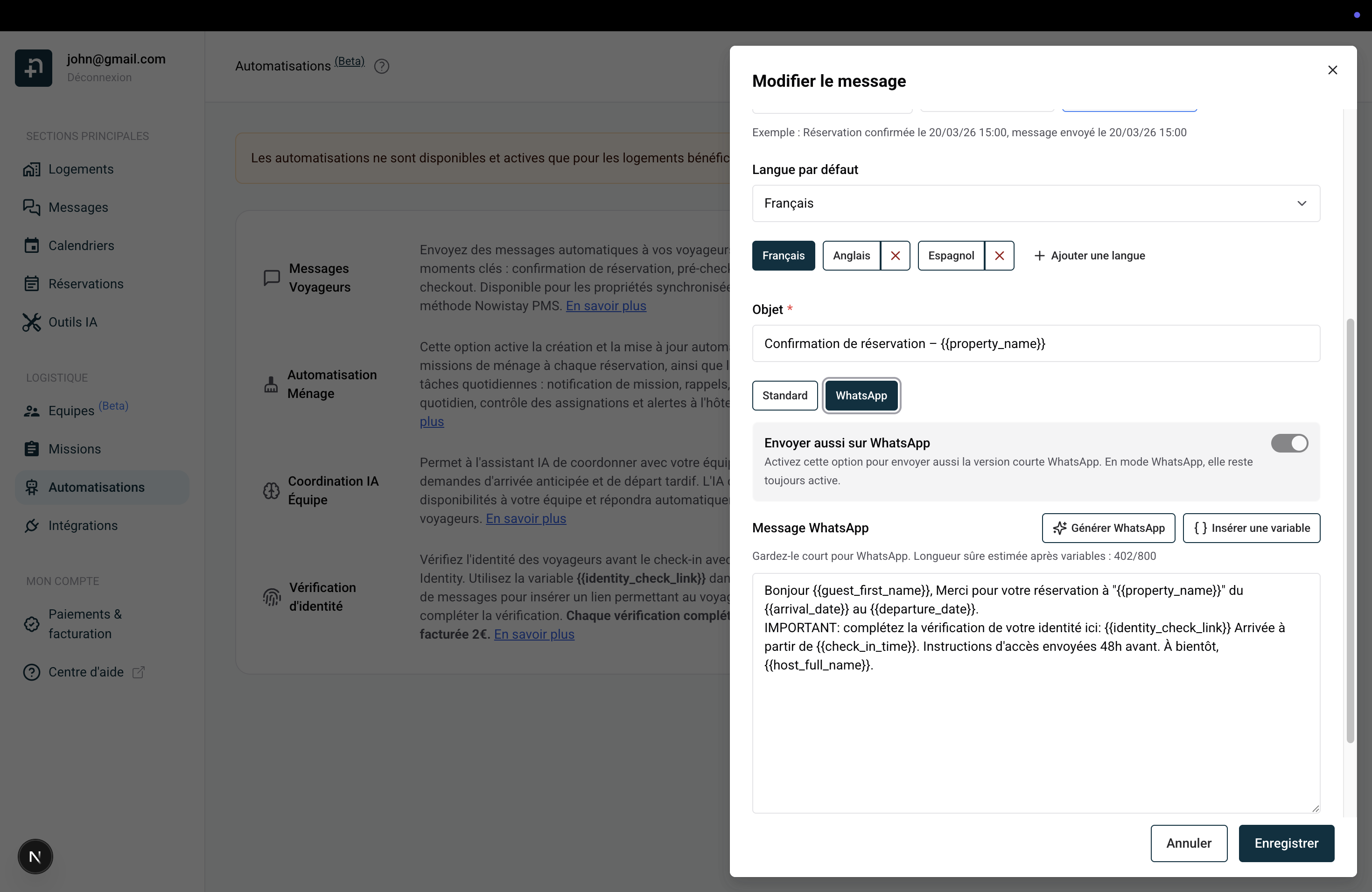Click the help question mark beside Automatisations
The width and height of the screenshot is (1372, 892).
[x=382, y=66]
